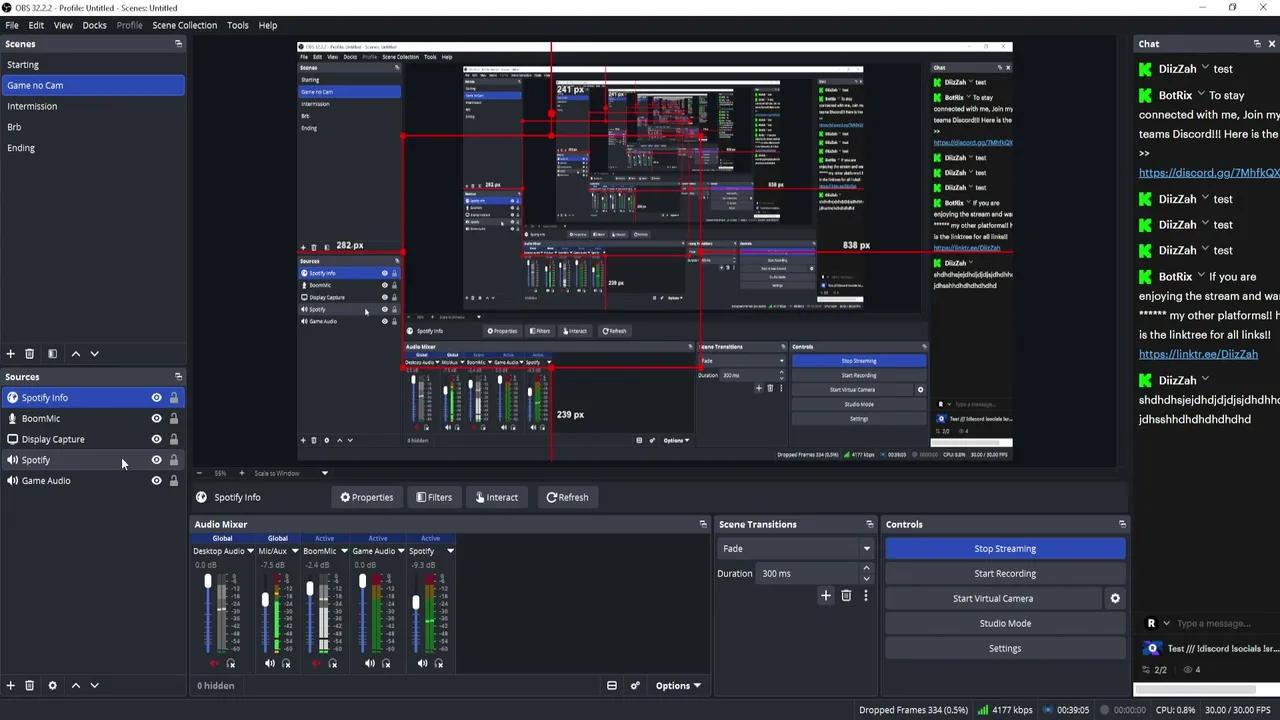The image size is (1280, 720).
Task: Add a new source with plus icon
Action: [11, 685]
